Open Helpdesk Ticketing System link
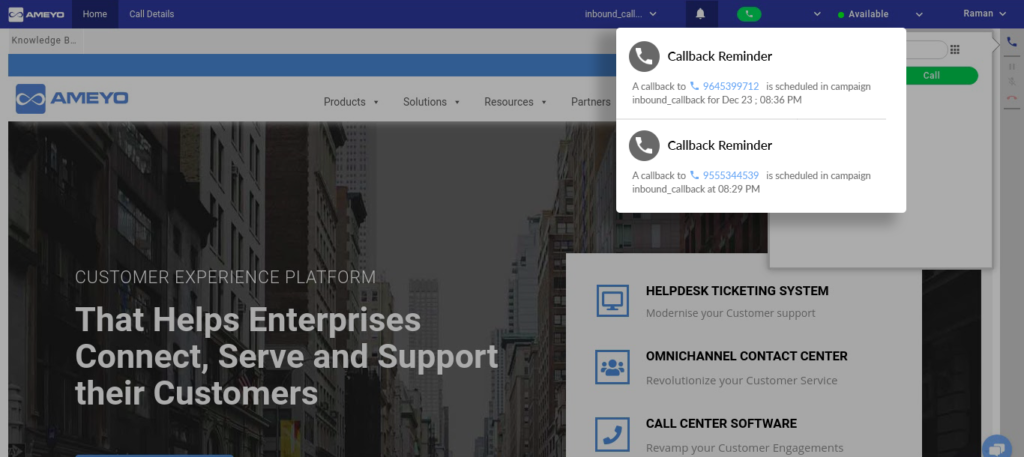Viewport: 1024px width, 457px height. click(x=737, y=291)
